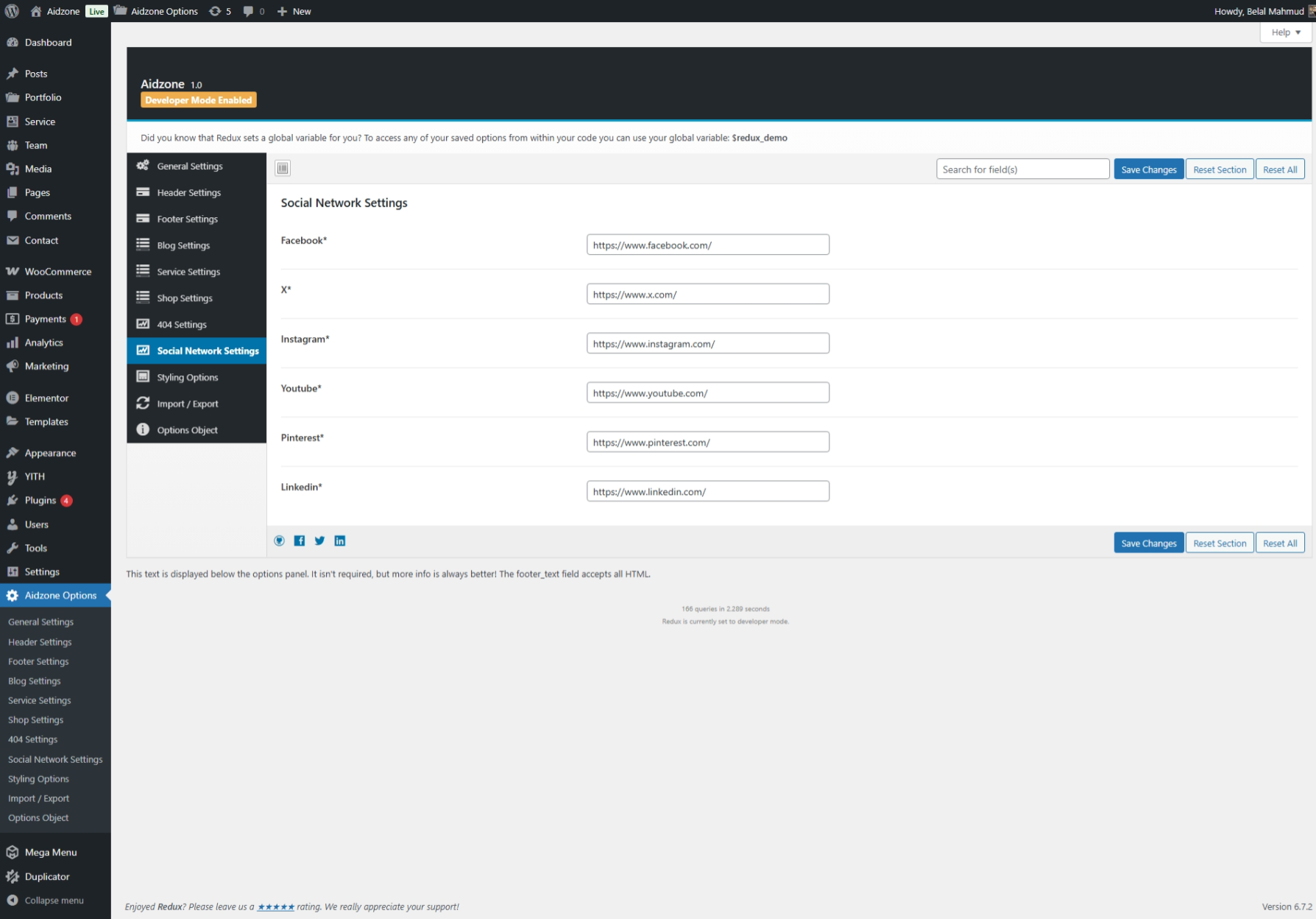Image resolution: width=1316 pixels, height=919 pixels.
Task: Click the Search for field(s) box
Action: pos(1022,169)
